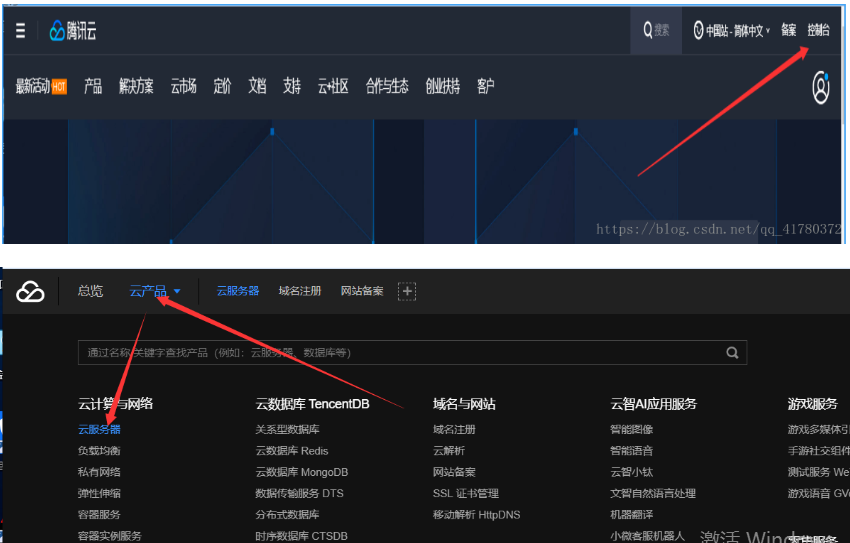This screenshot has width=850, height=543.
Task: Click the 网站备案 shortcut in console bar
Action: tap(362, 291)
